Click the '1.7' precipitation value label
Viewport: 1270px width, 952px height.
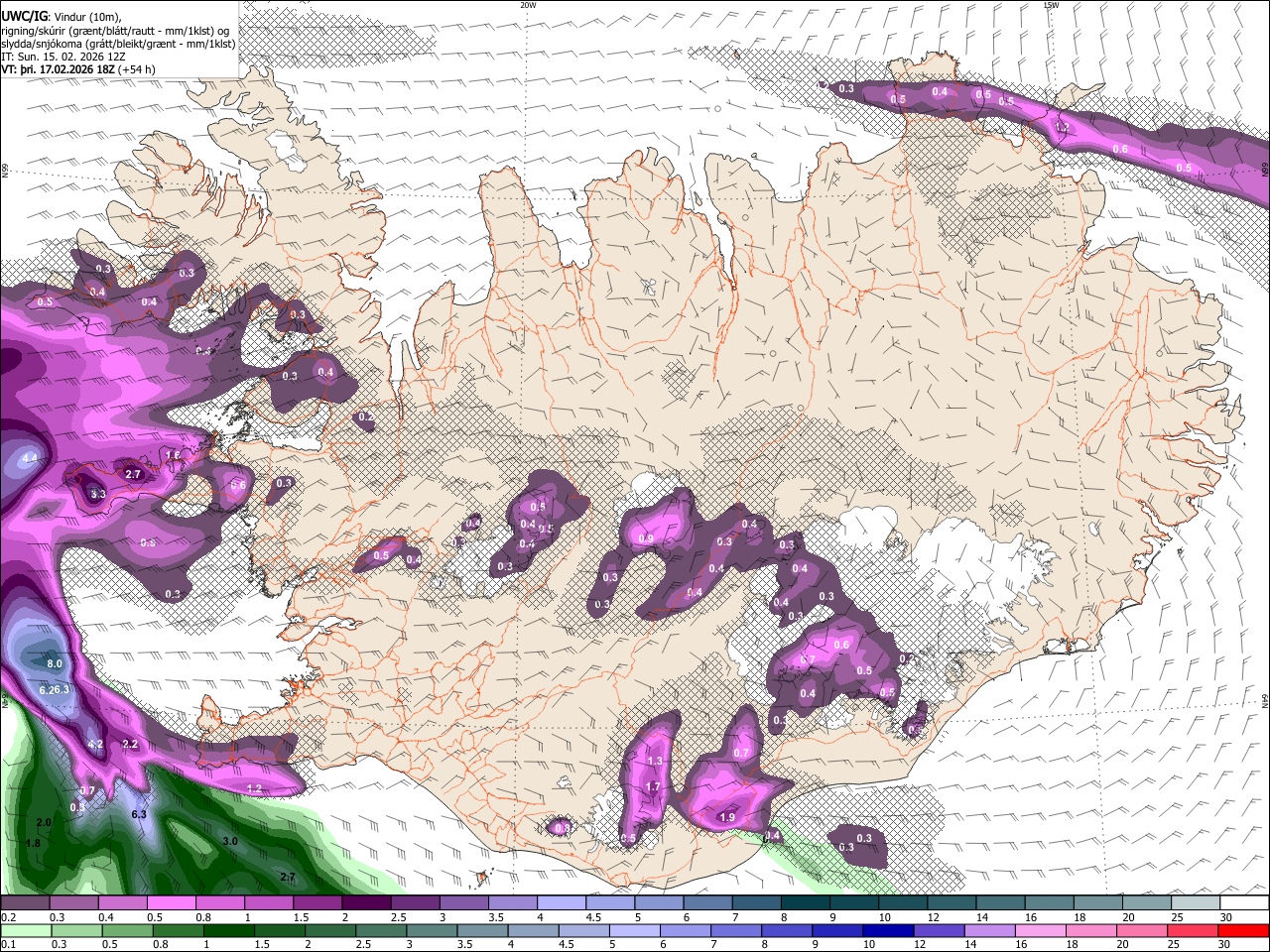point(653,787)
